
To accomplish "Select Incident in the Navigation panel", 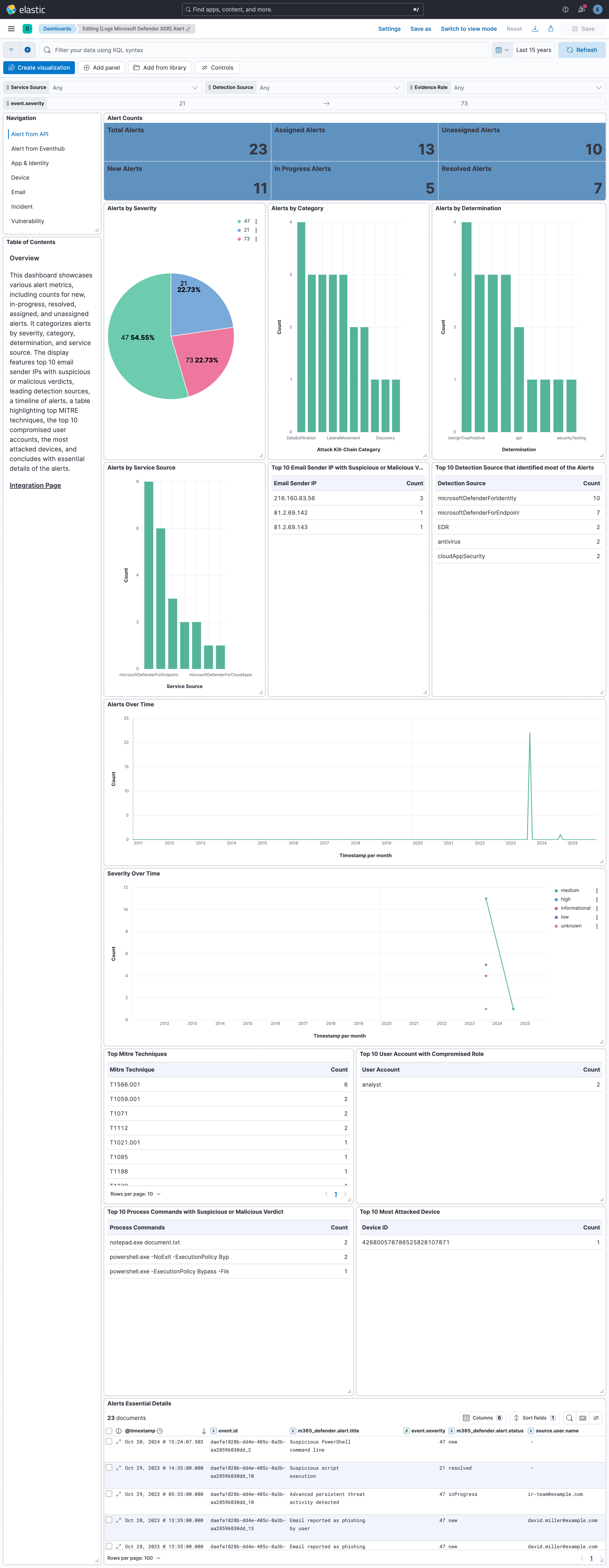I will point(22,206).
